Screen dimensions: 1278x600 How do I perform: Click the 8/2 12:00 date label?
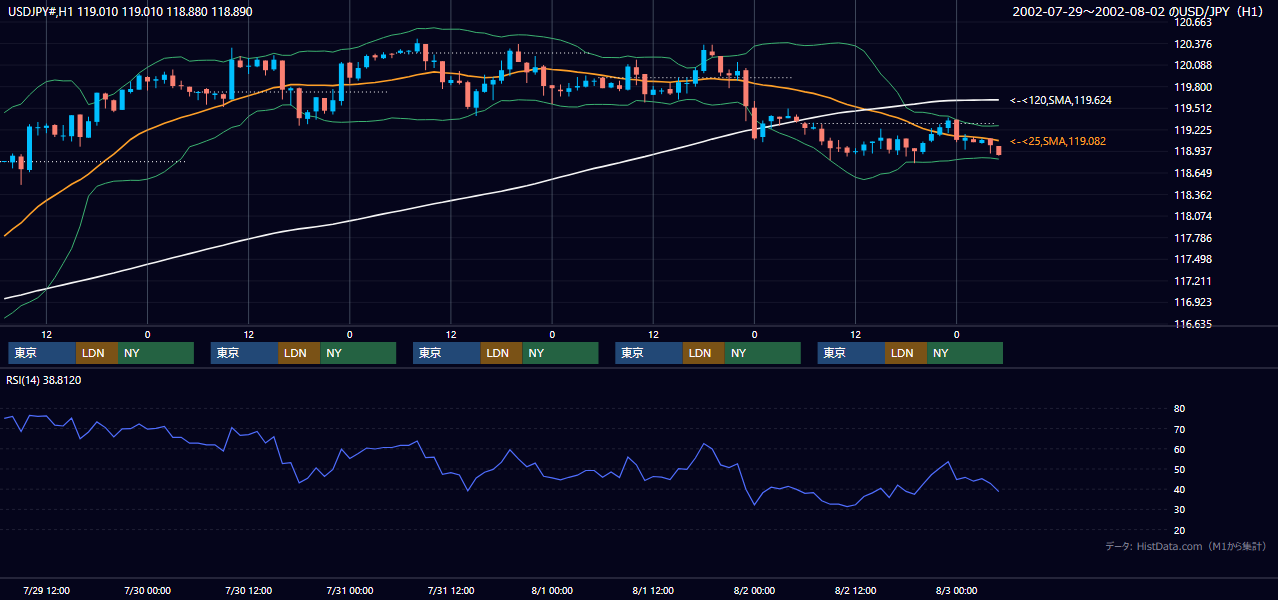855,590
